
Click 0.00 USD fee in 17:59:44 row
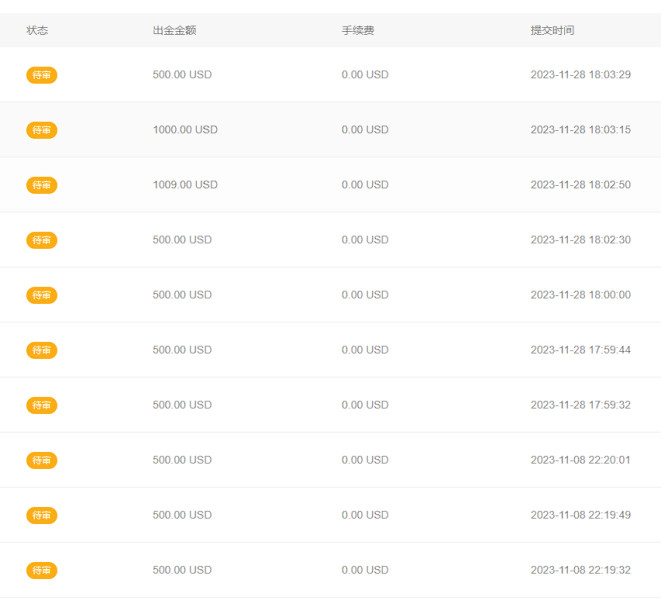click(x=365, y=350)
